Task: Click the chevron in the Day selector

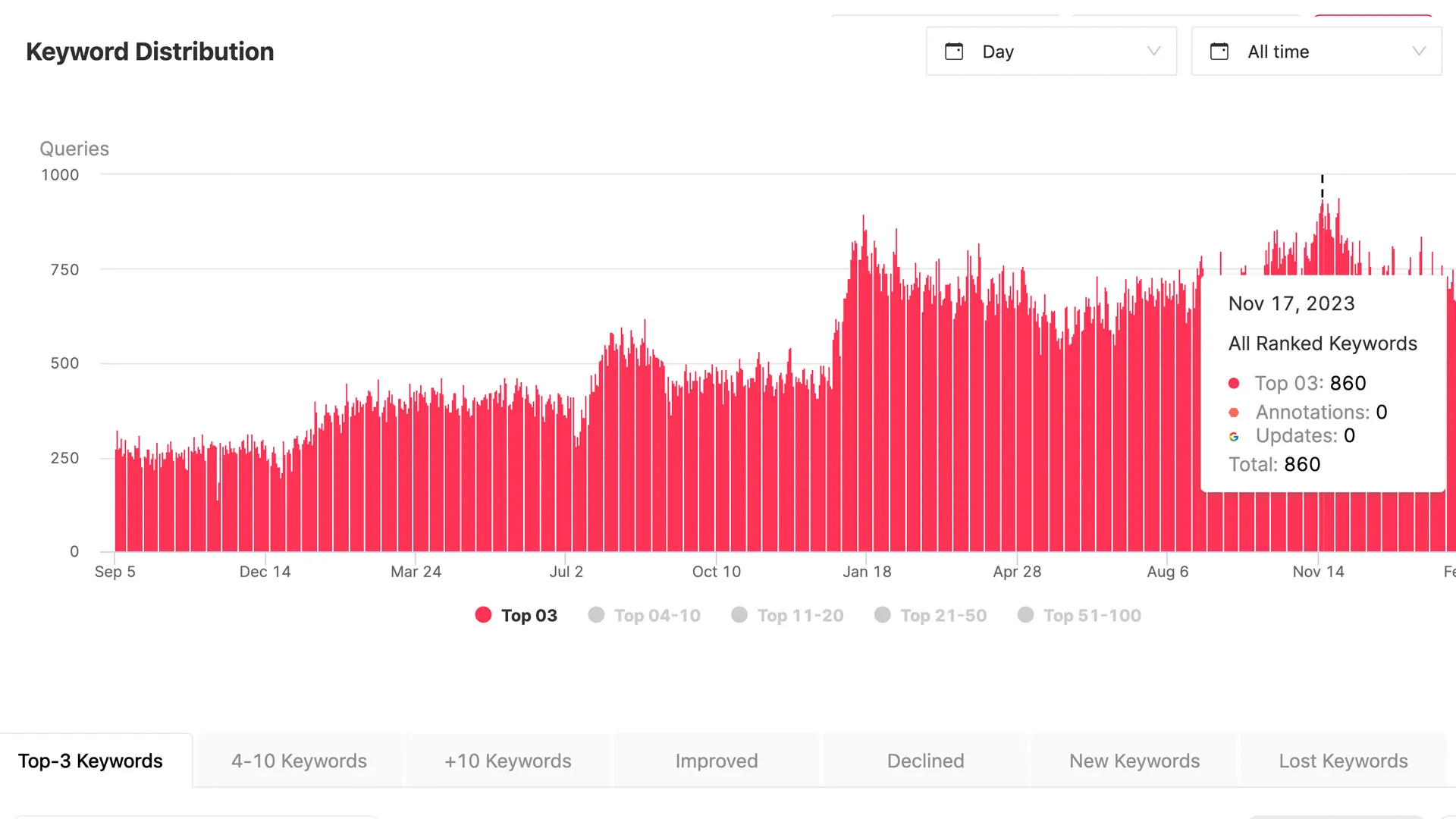Action: 1155,51
